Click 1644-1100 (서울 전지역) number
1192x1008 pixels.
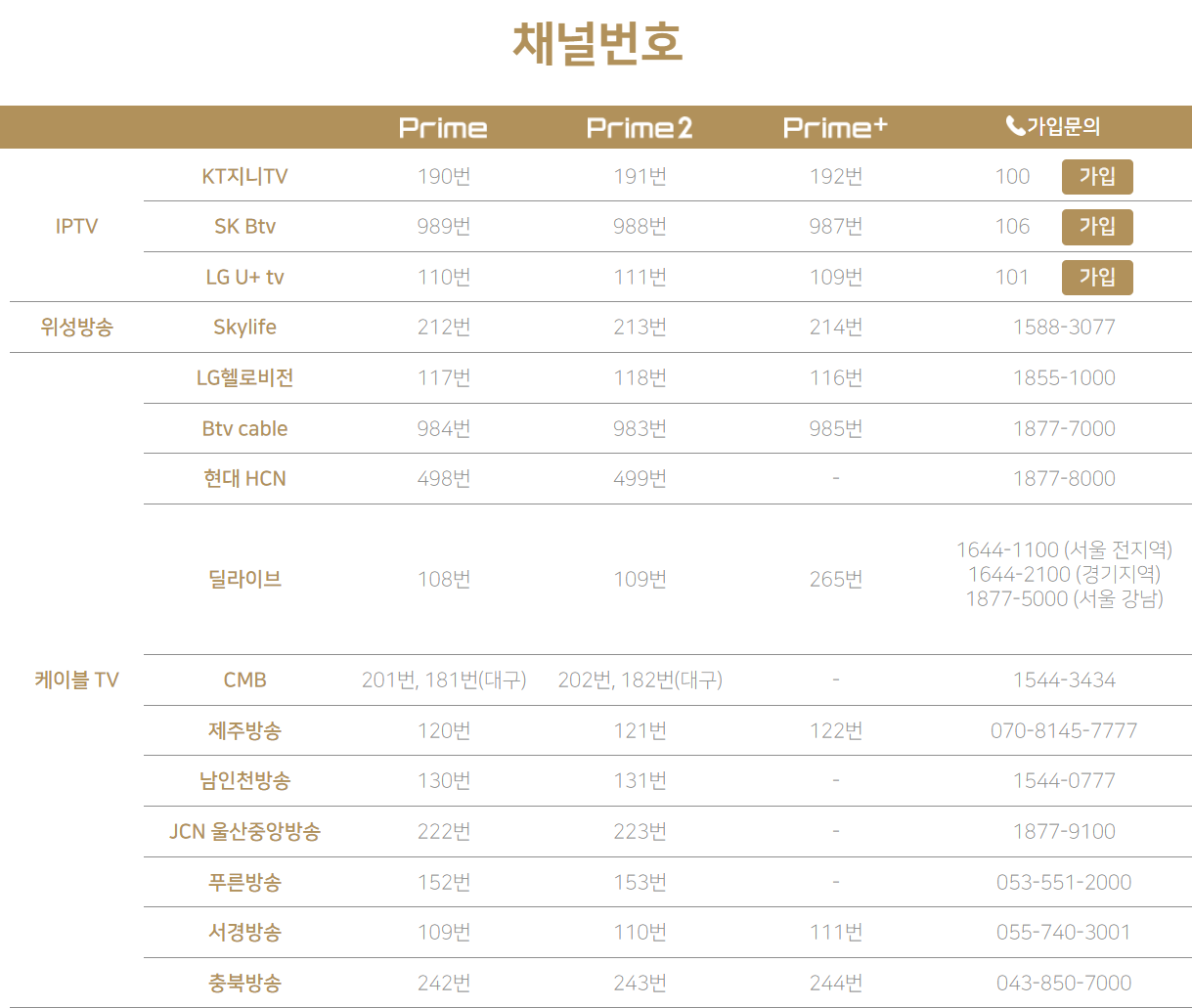pos(1064,550)
